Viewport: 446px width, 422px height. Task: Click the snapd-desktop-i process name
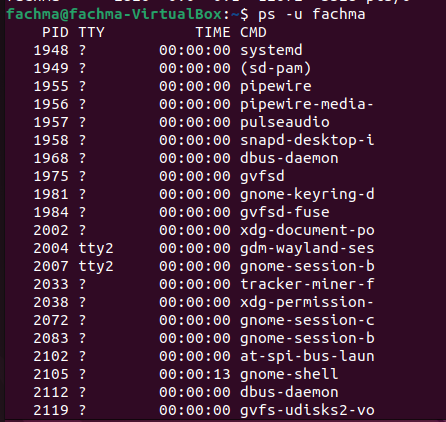pyautogui.click(x=307, y=140)
